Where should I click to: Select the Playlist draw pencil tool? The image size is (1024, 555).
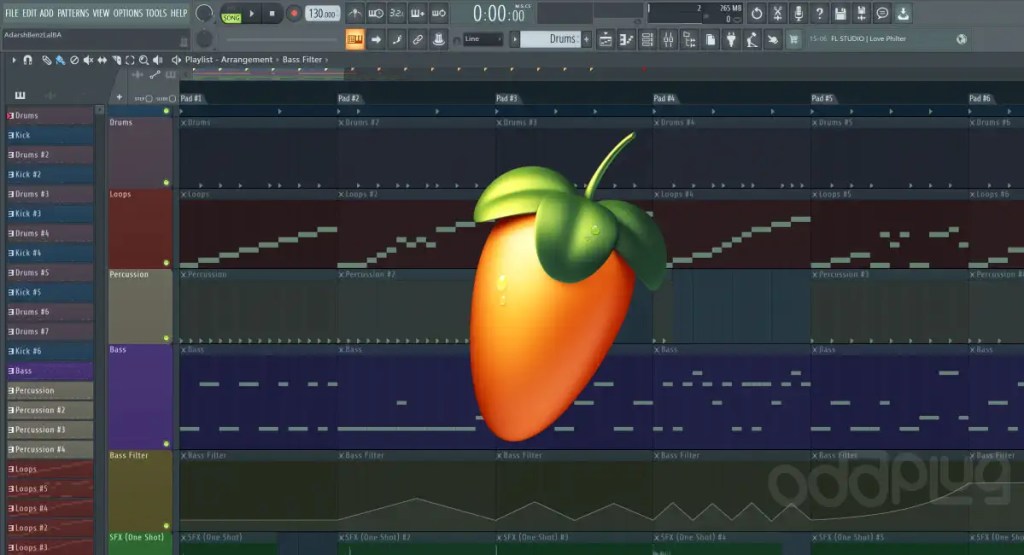pyautogui.click(x=46, y=59)
